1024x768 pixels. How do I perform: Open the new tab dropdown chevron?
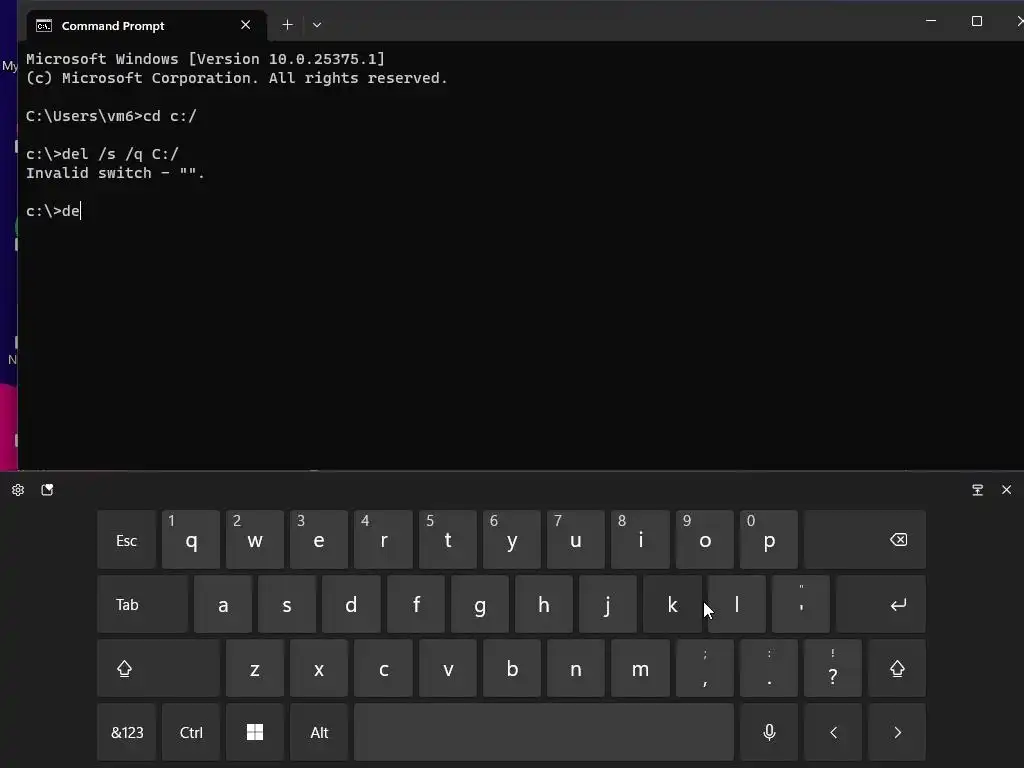(x=317, y=25)
